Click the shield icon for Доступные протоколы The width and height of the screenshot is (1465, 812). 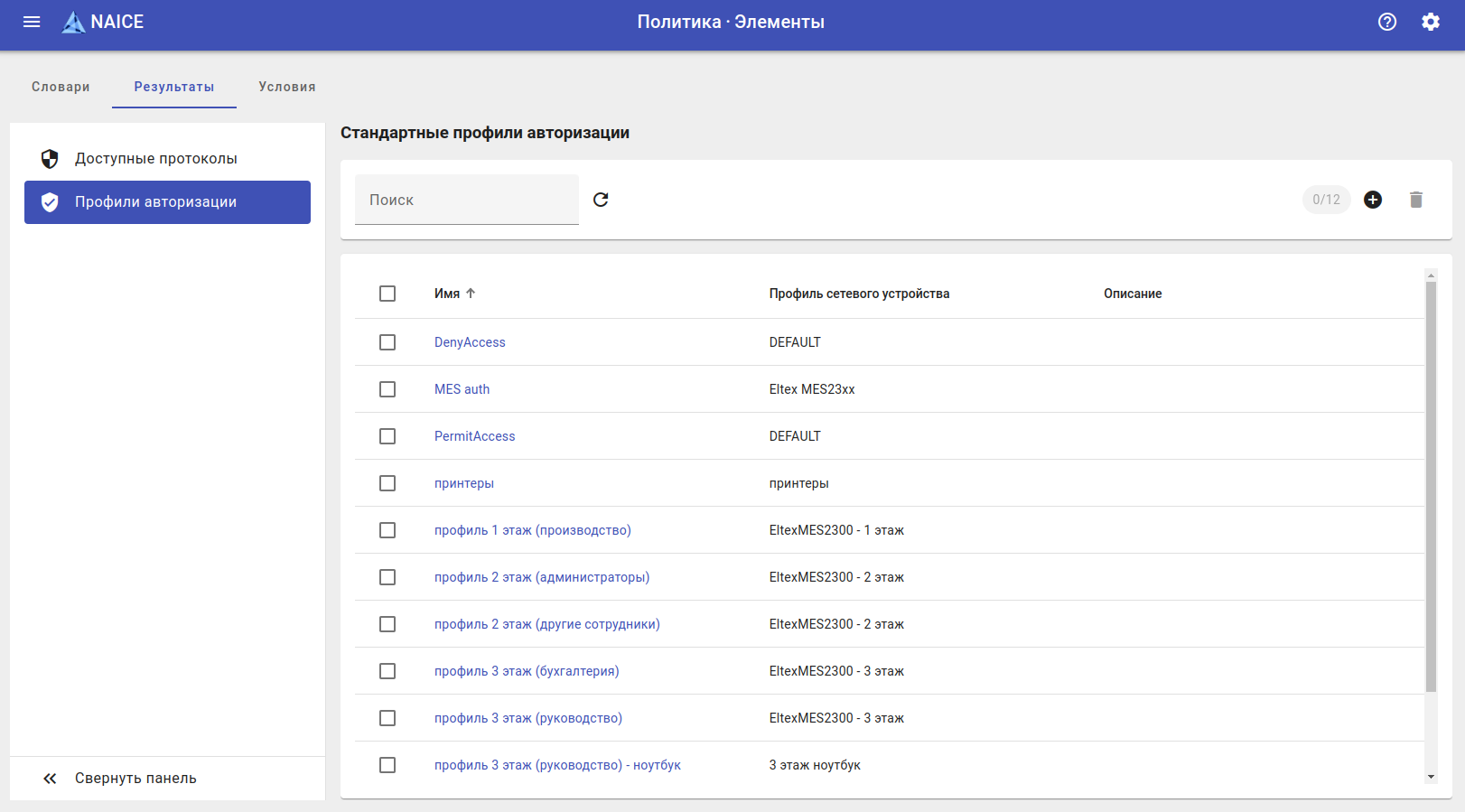click(x=50, y=159)
